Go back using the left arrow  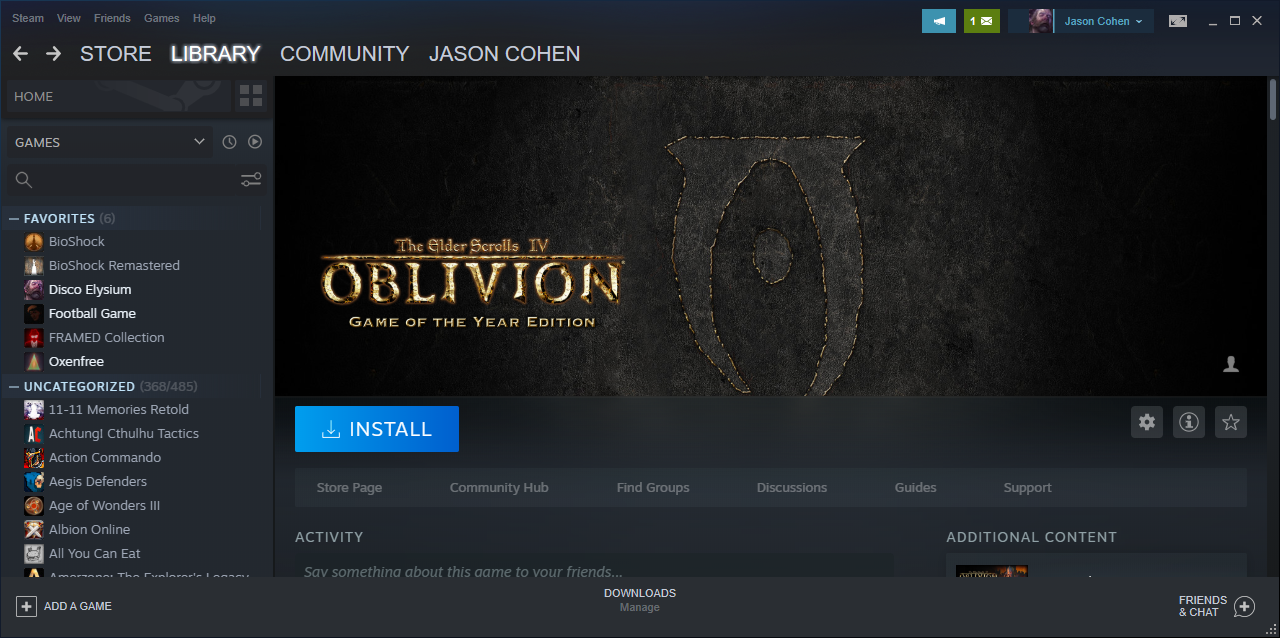(20, 54)
